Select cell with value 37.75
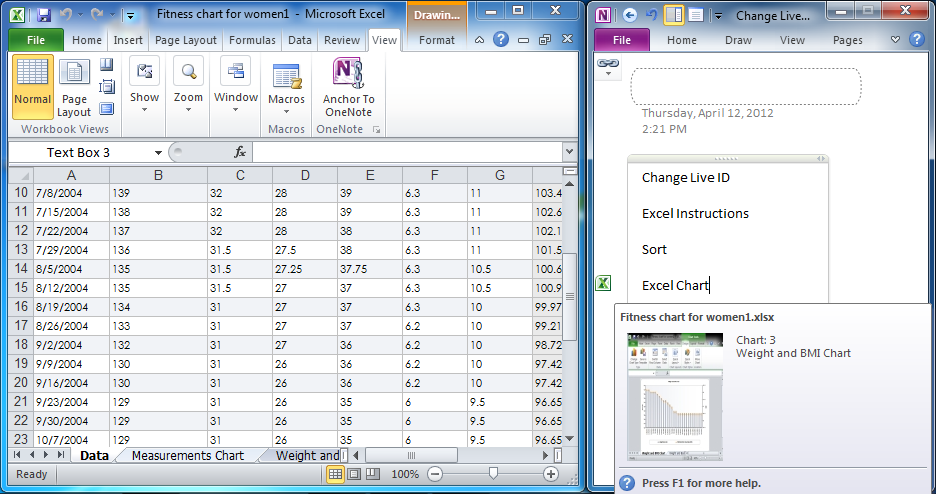Image resolution: width=936 pixels, height=494 pixels. tap(370, 269)
